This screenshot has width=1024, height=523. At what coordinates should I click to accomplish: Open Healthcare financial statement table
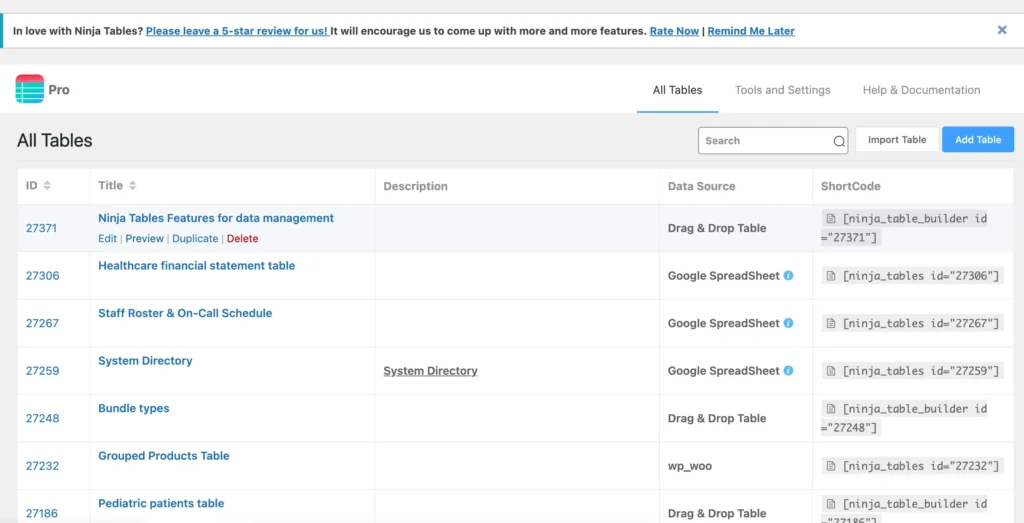pyautogui.click(x=197, y=266)
